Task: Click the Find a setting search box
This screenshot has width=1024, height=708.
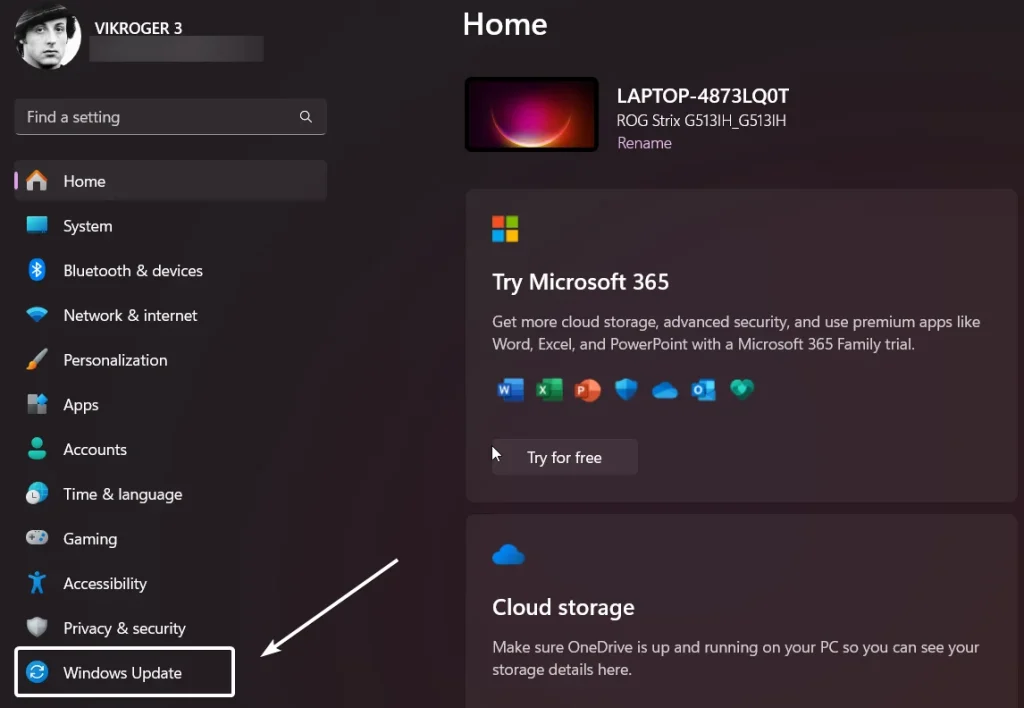Action: pyautogui.click(x=170, y=117)
